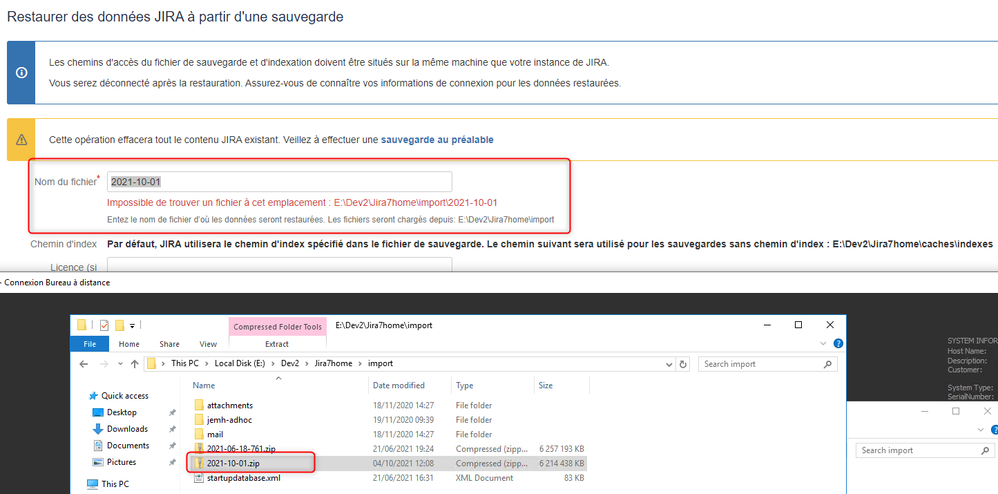
Task: Select the Compressed Folder Tools tab header
Action: coord(277,327)
